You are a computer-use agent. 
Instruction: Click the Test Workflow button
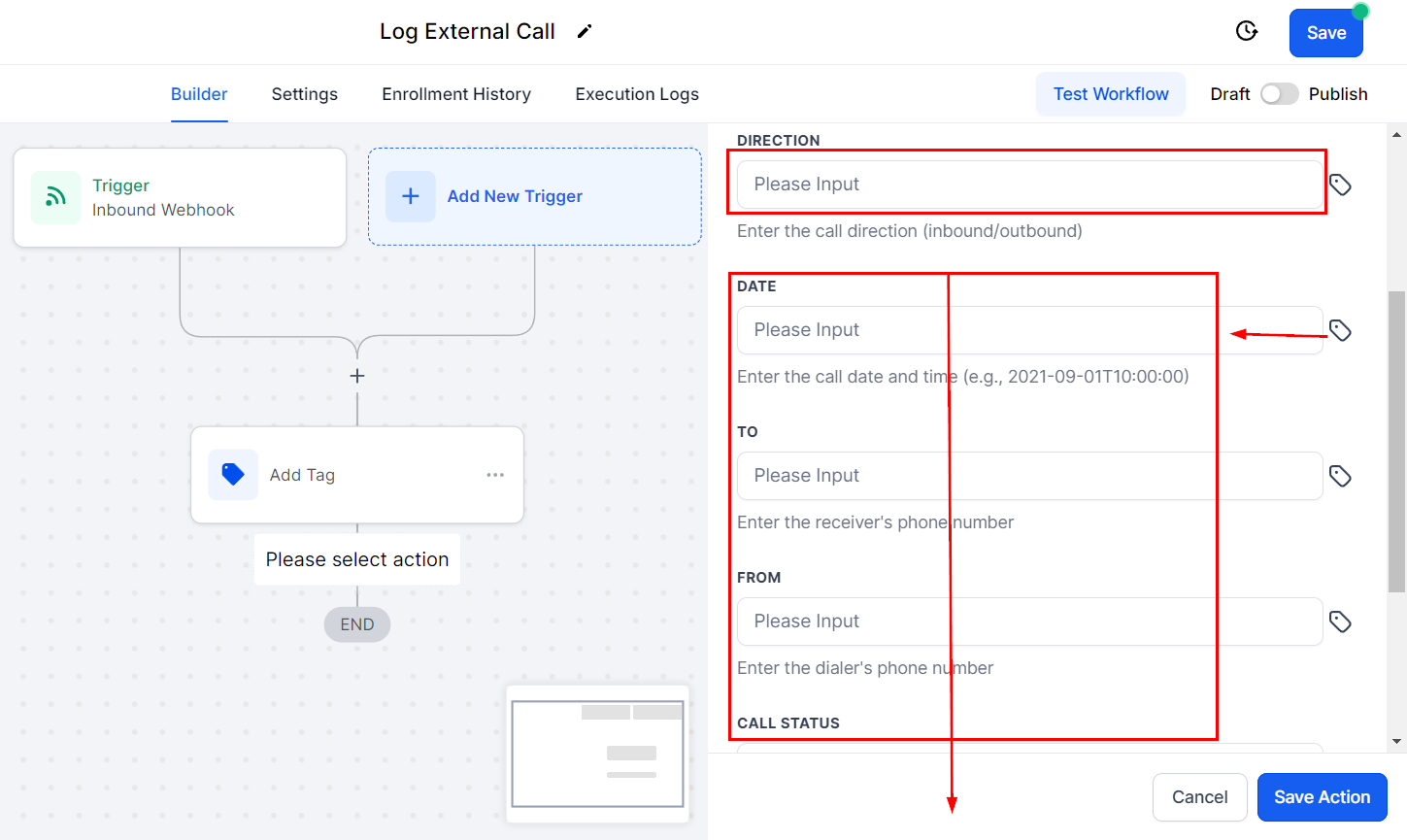(x=1111, y=94)
